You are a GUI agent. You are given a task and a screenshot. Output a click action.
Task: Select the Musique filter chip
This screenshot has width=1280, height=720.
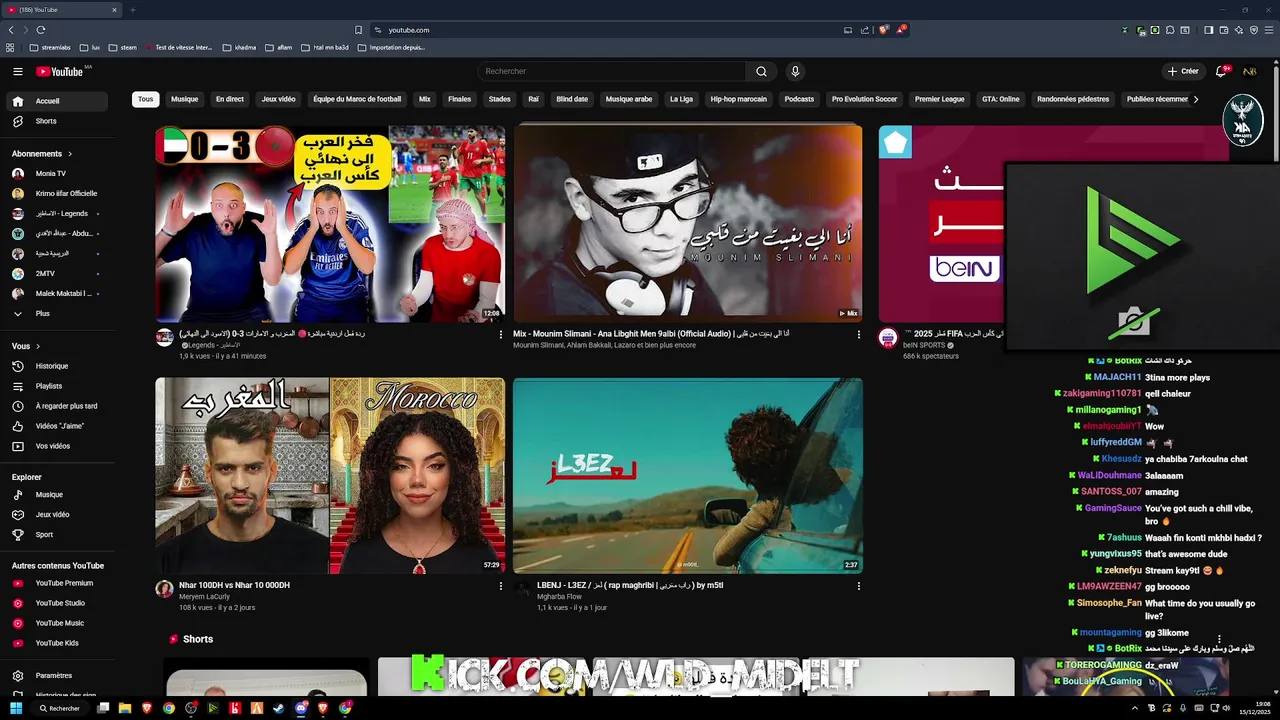coord(184,99)
